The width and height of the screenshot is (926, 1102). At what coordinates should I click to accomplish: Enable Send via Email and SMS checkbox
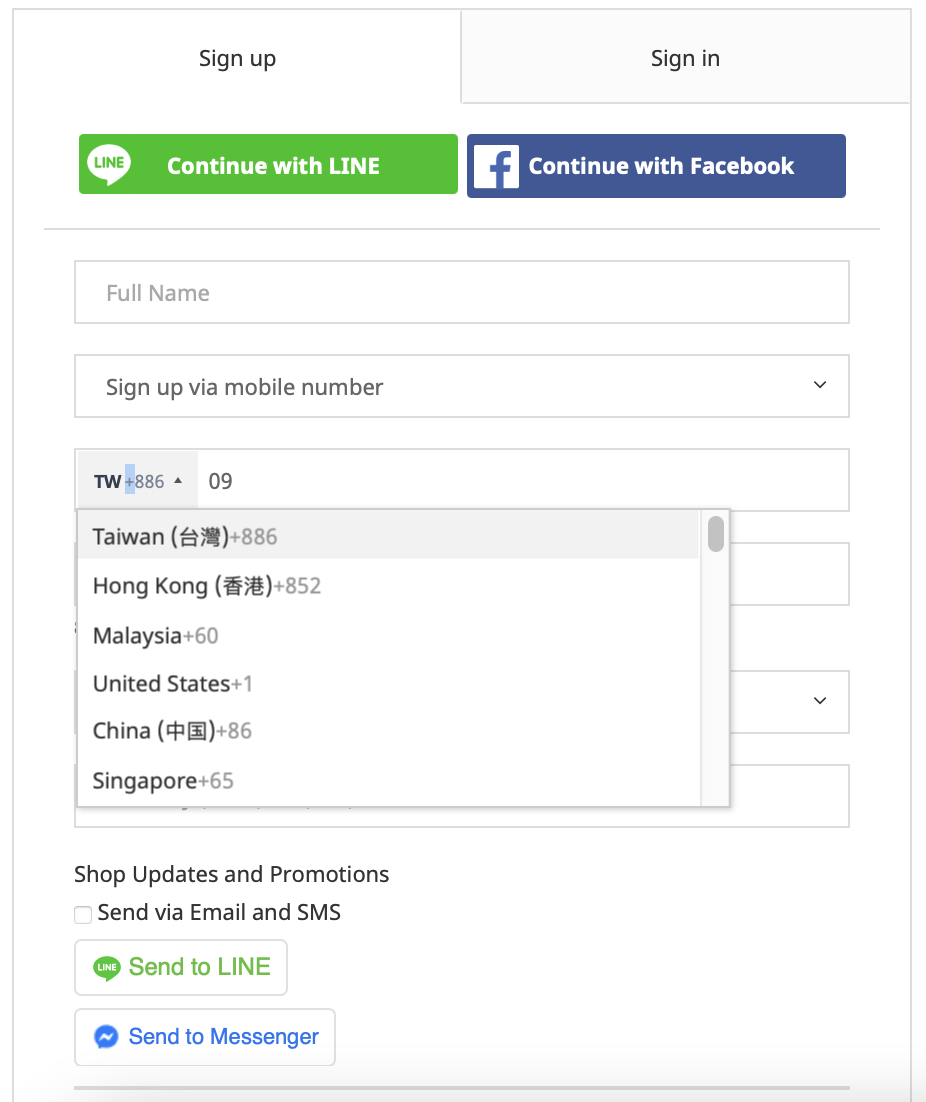tap(83, 914)
